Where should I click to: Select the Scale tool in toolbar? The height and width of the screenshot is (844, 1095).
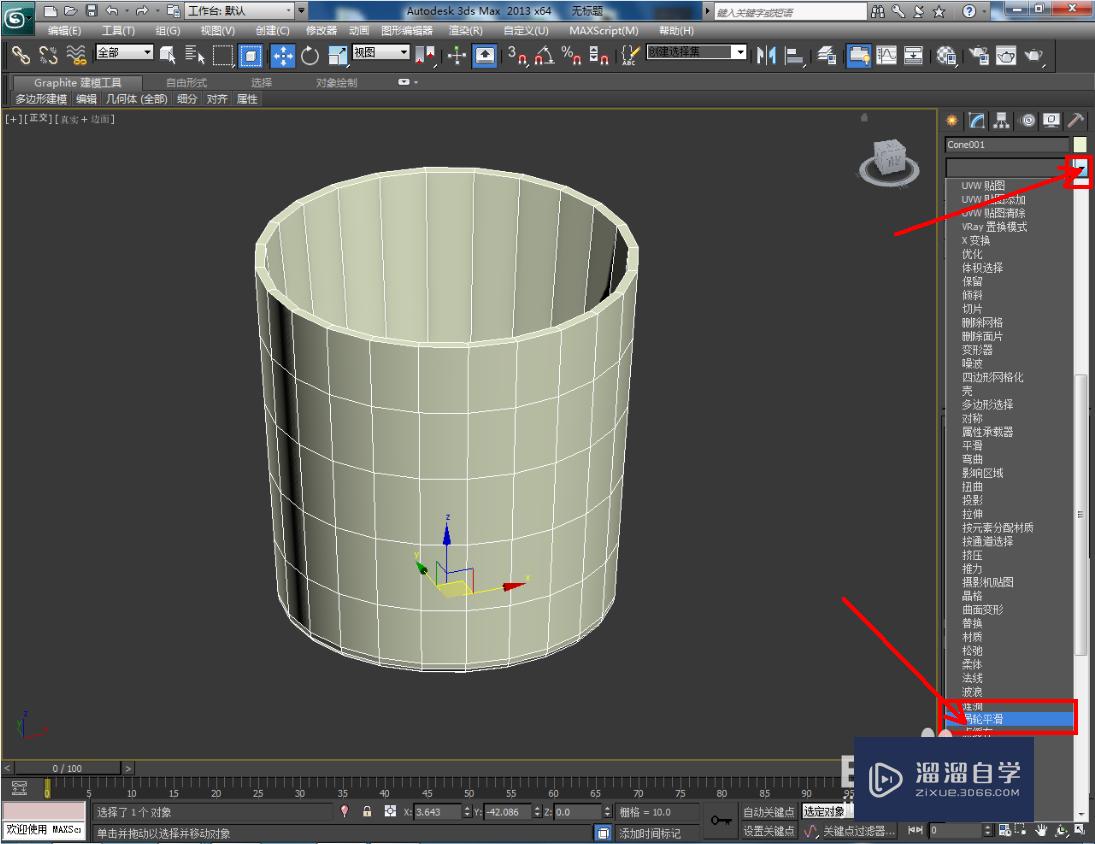point(338,55)
